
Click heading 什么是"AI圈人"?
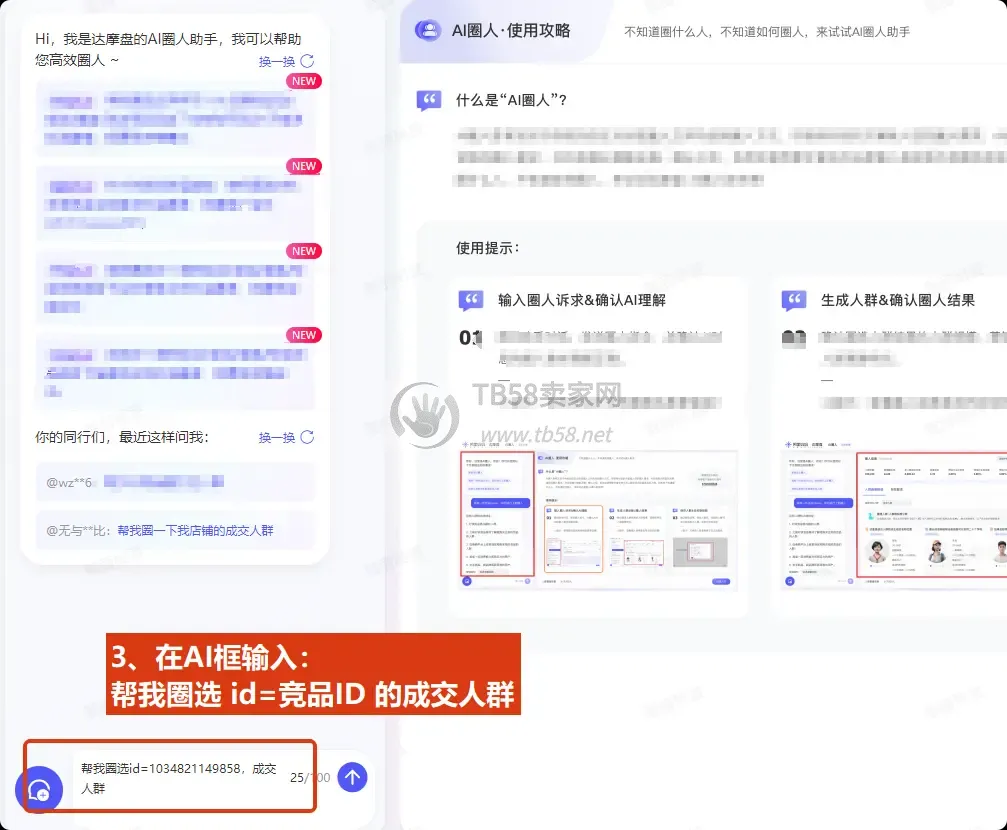(x=511, y=100)
